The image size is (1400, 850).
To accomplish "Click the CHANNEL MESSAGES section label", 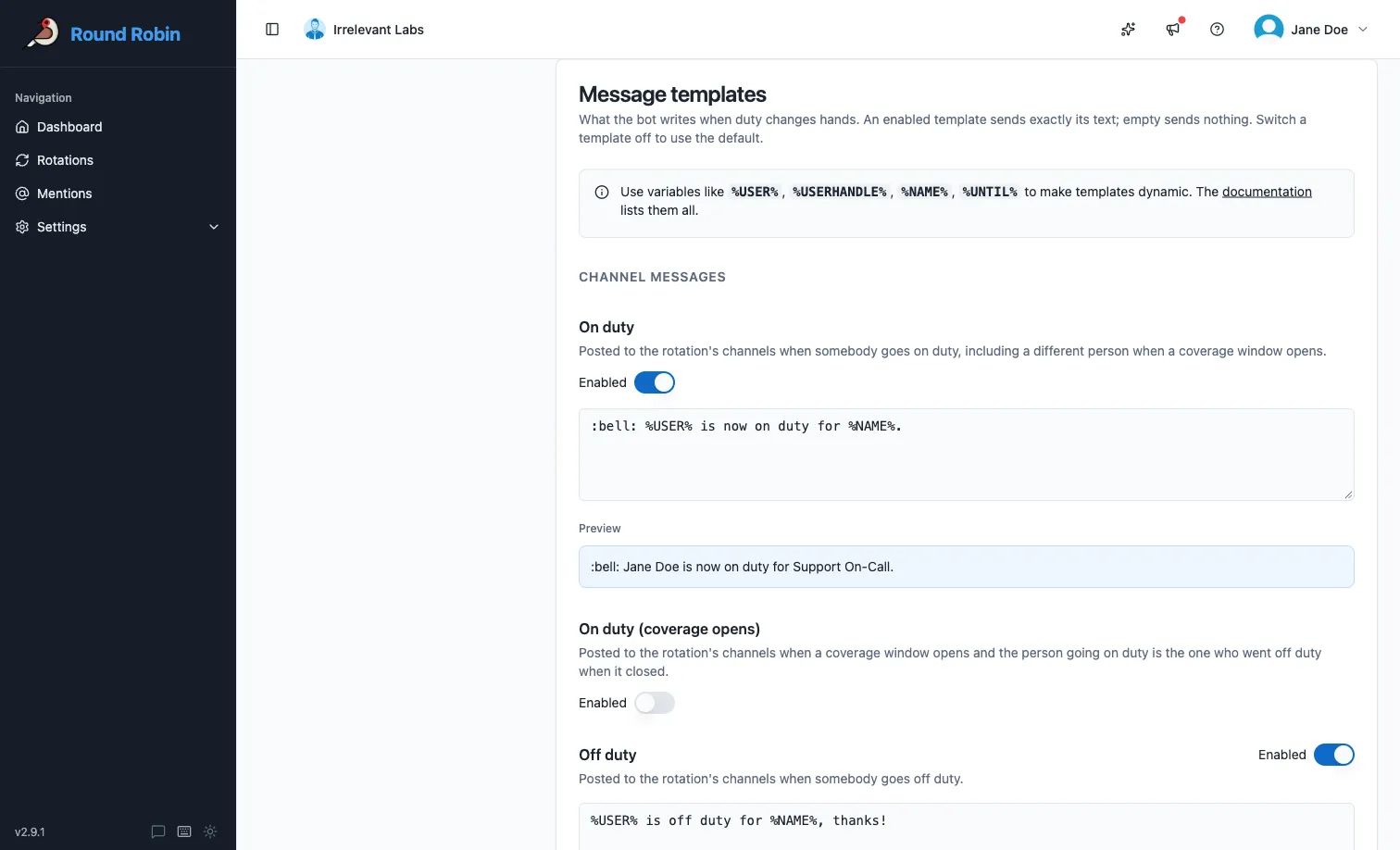I will point(652,277).
